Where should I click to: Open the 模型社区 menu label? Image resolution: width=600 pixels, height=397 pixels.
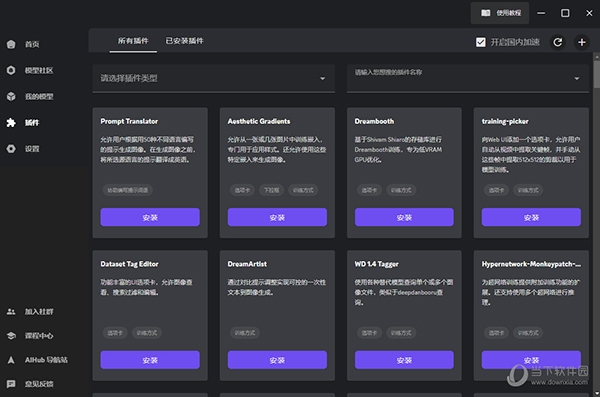pos(39,70)
